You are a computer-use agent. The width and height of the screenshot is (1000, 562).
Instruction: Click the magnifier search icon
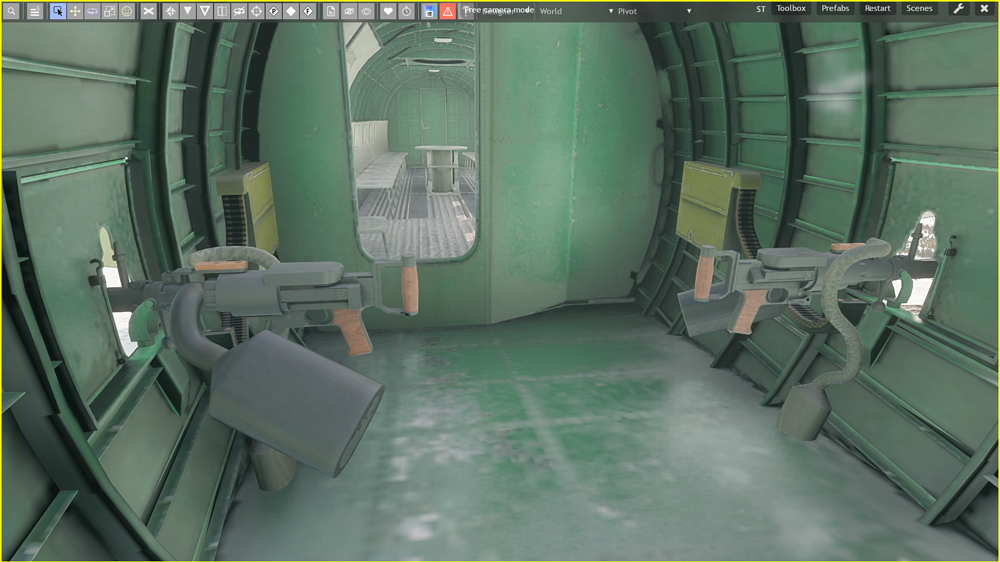pos(12,11)
